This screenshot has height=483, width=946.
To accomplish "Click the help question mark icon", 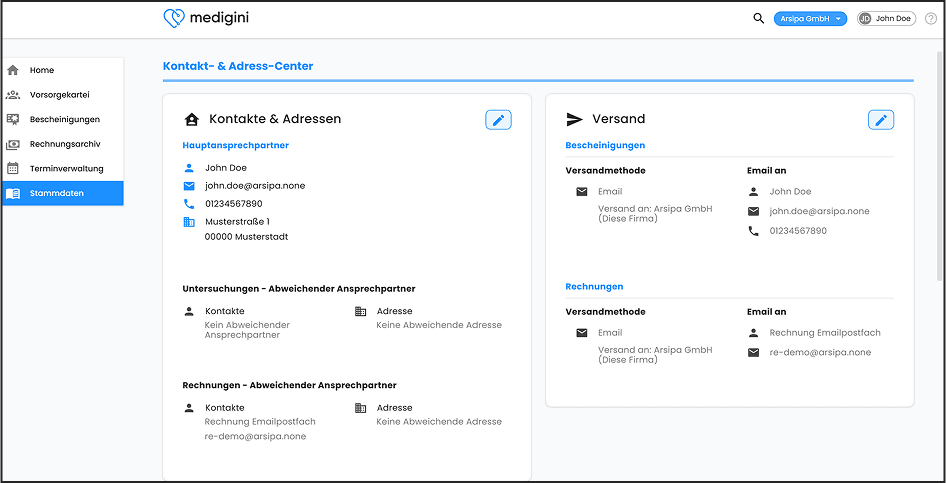I will pos(930,19).
